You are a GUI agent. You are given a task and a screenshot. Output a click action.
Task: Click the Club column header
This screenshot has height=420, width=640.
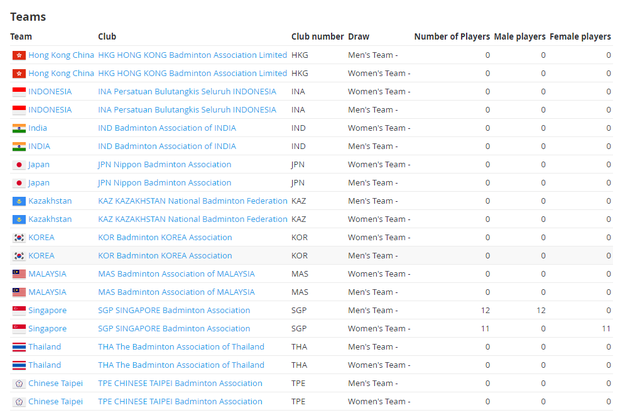107,37
